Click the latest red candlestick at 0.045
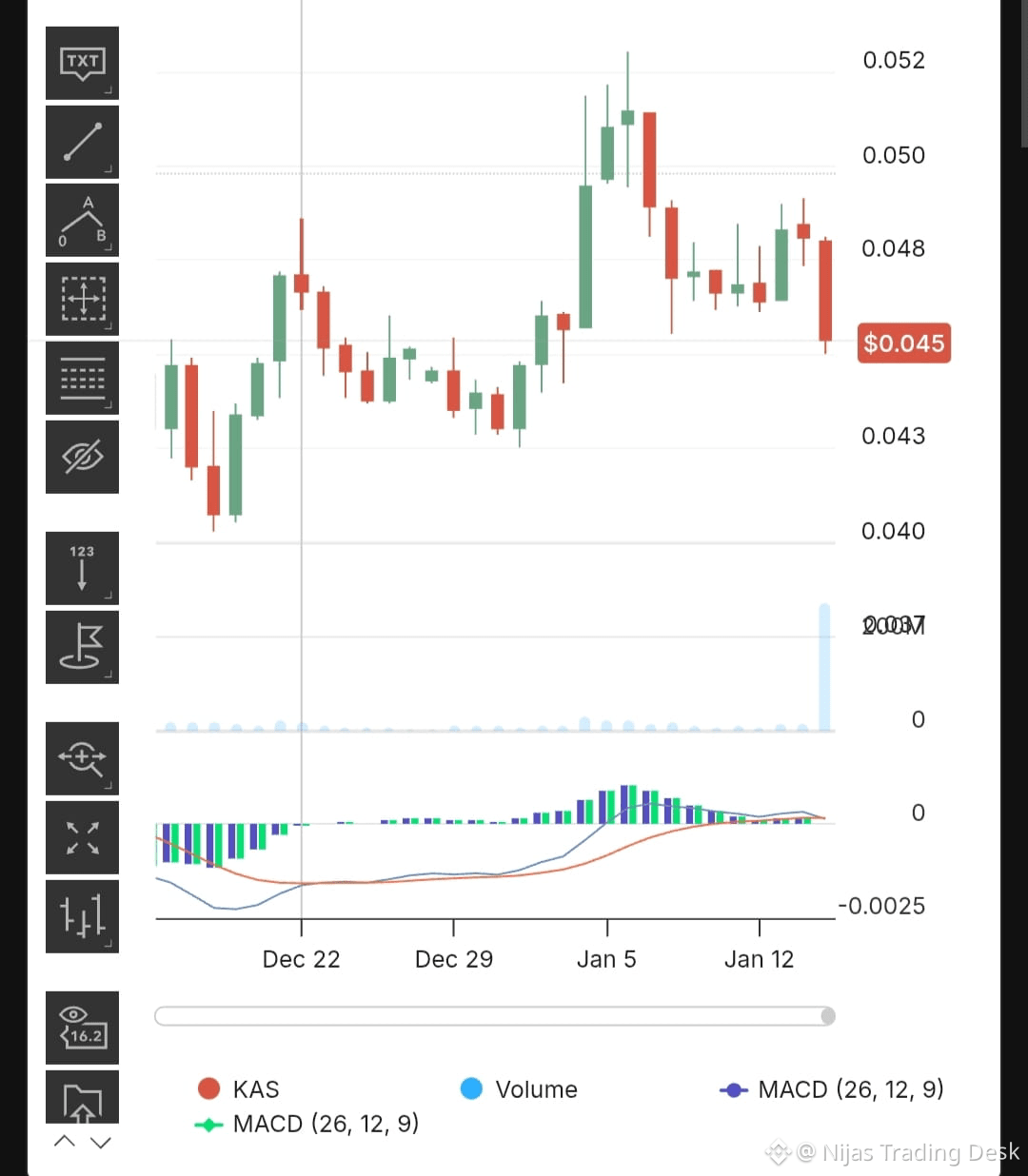1028x1176 pixels. point(825,290)
